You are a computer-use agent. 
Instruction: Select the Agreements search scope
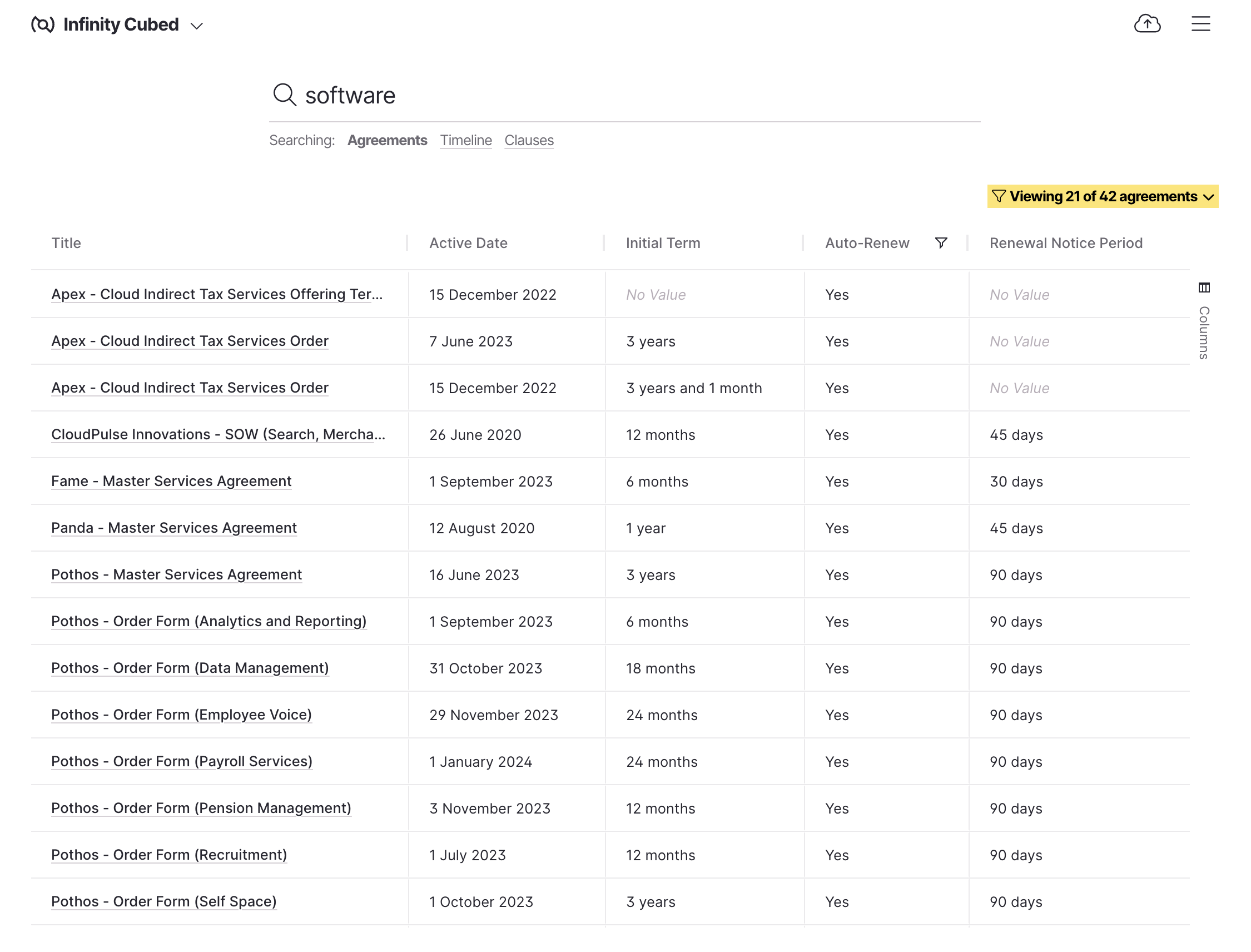coord(388,140)
